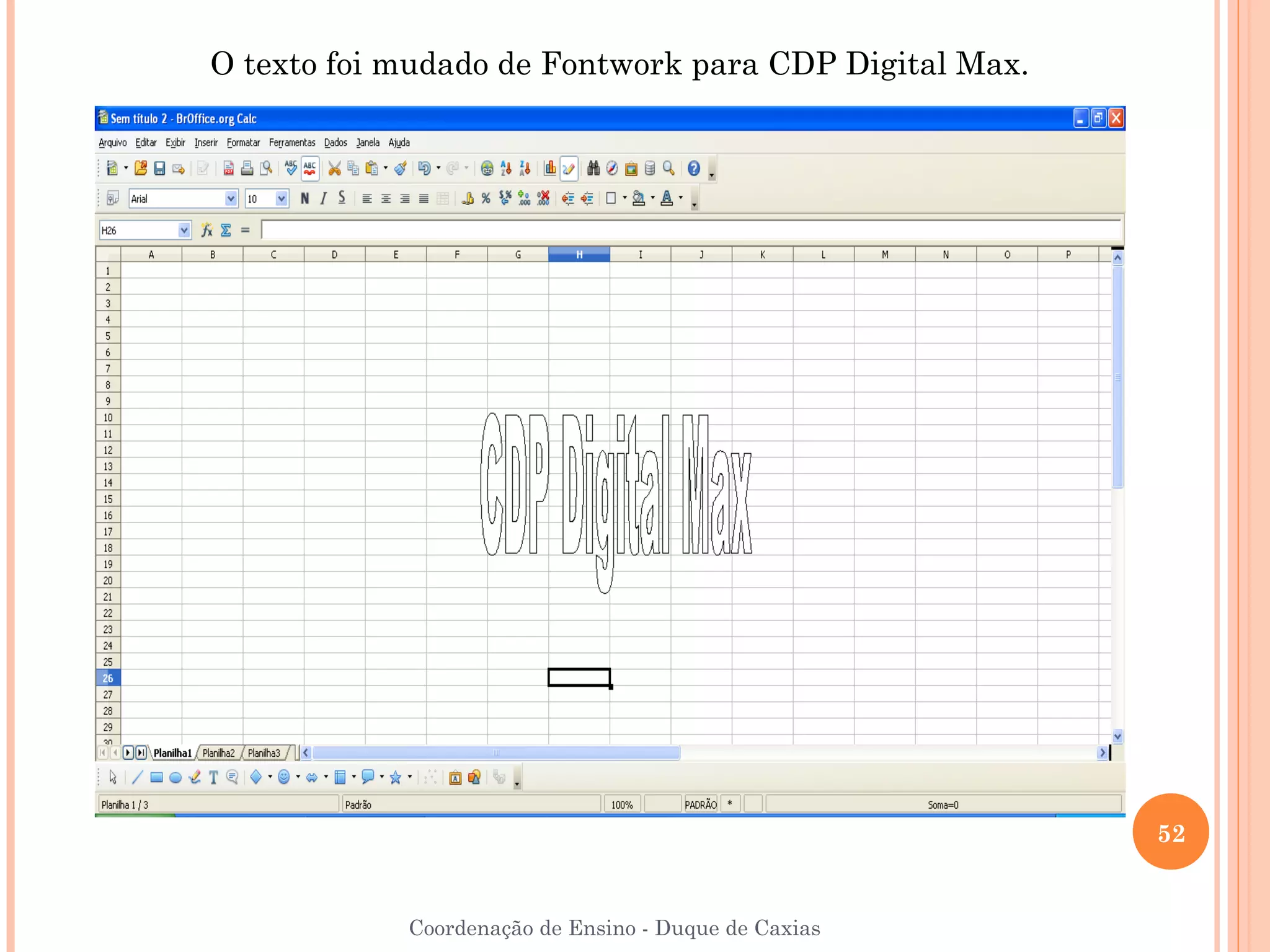This screenshot has width=1270, height=952.
Task: Expand the Stars shapes dropdown arrow
Action: pyautogui.click(x=410, y=777)
